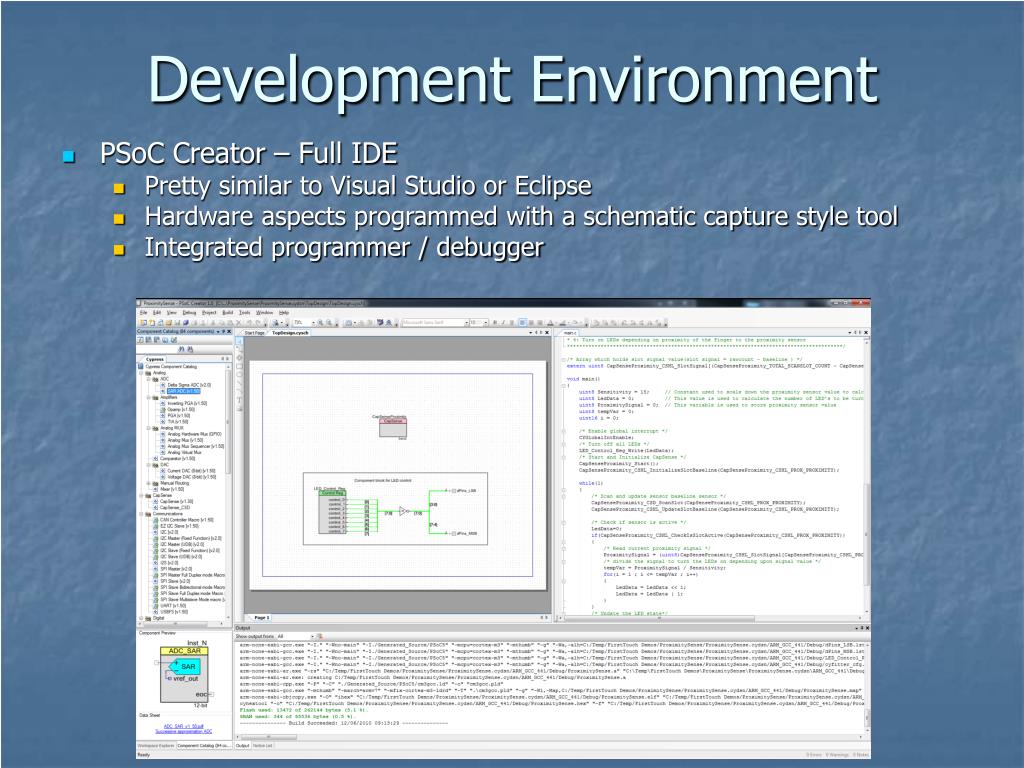Screen dimensions: 1024x768
Task: Select the Notice List tab
Action: [x=263, y=745]
